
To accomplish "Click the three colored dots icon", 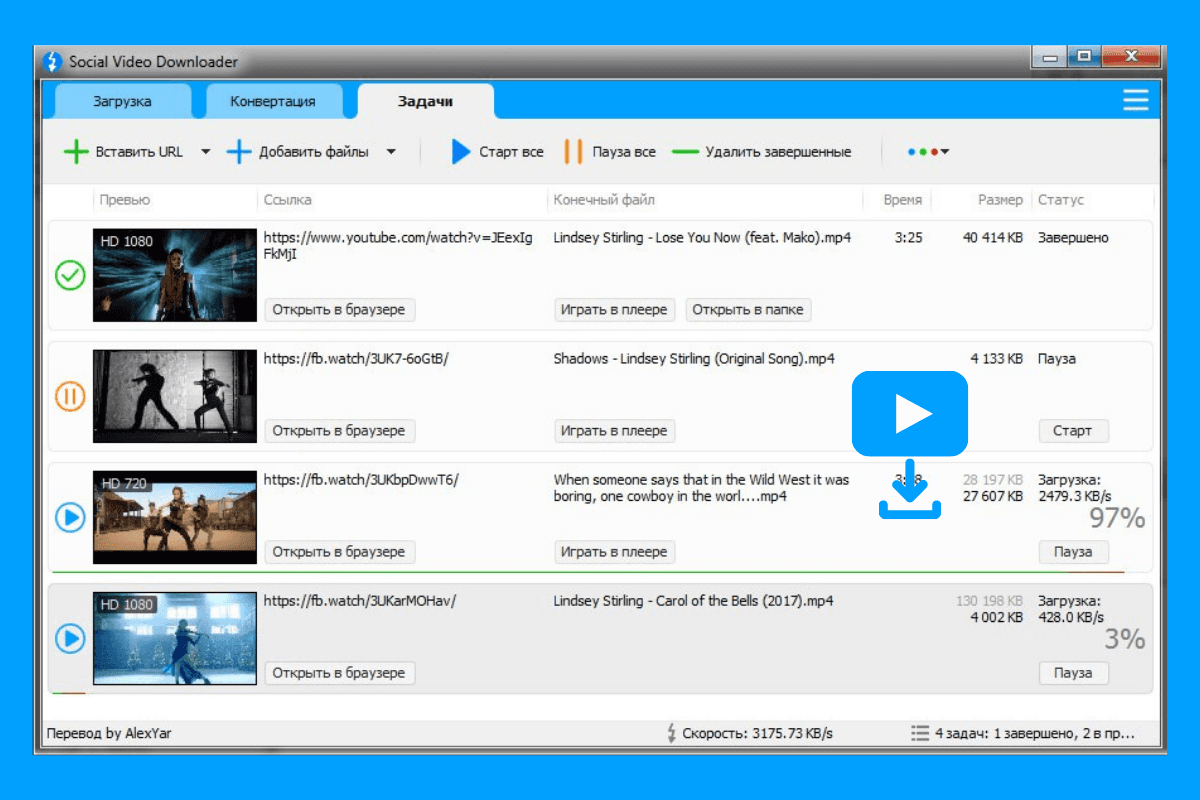I will pos(922,152).
